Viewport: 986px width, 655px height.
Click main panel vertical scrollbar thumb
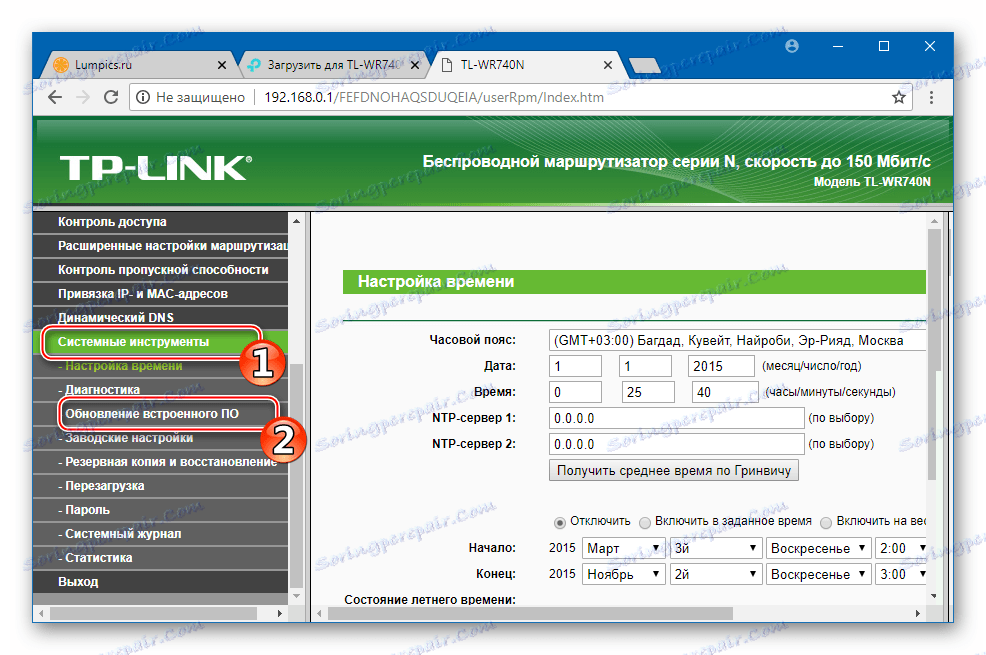pyautogui.click(x=934, y=353)
